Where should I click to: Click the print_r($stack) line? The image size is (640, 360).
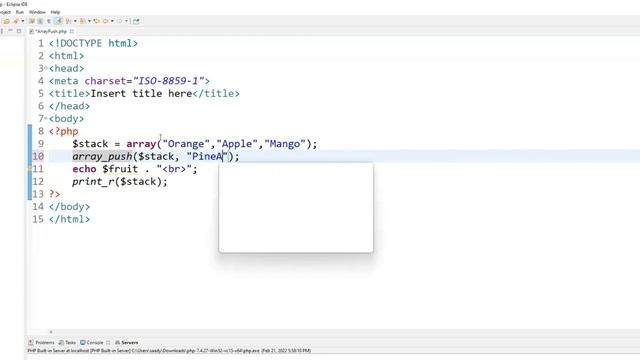tap(120, 182)
